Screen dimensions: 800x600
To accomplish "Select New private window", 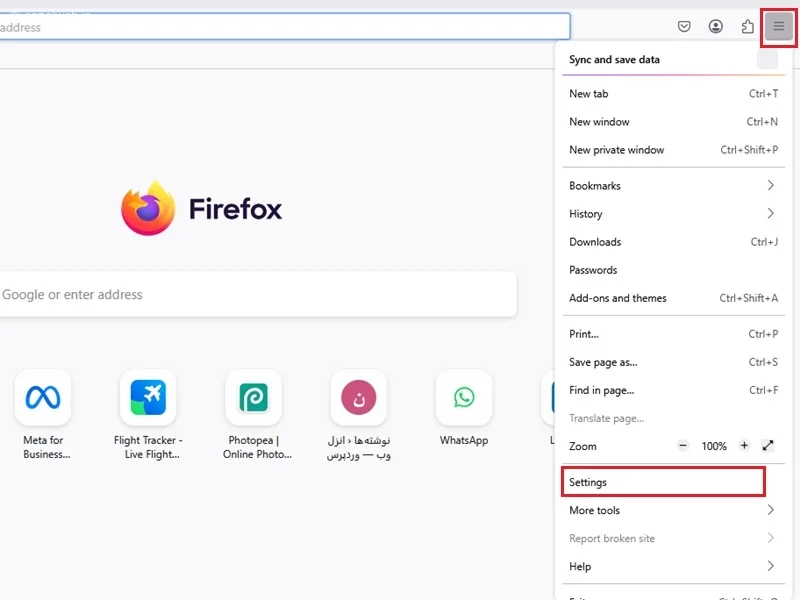I will [x=617, y=150].
